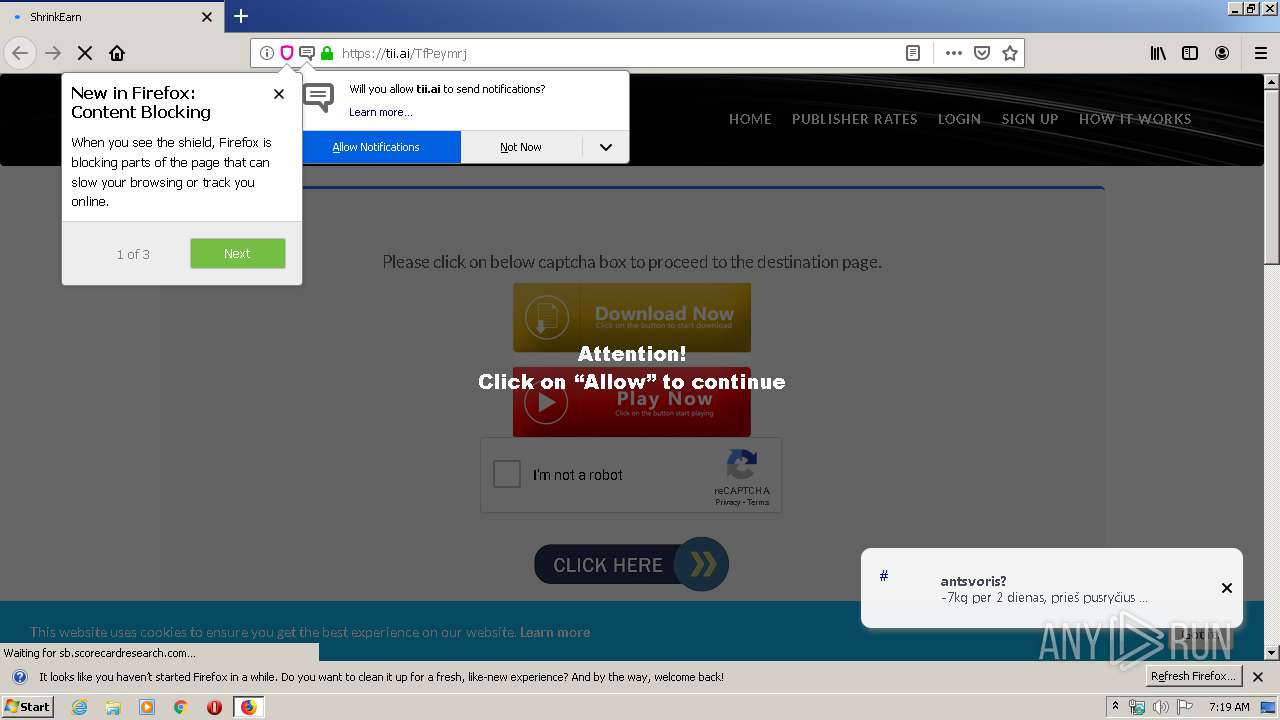Viewport: 1280px width, 720px height.
Task: Go back with the browser back arrow
Action: point(20,53)
